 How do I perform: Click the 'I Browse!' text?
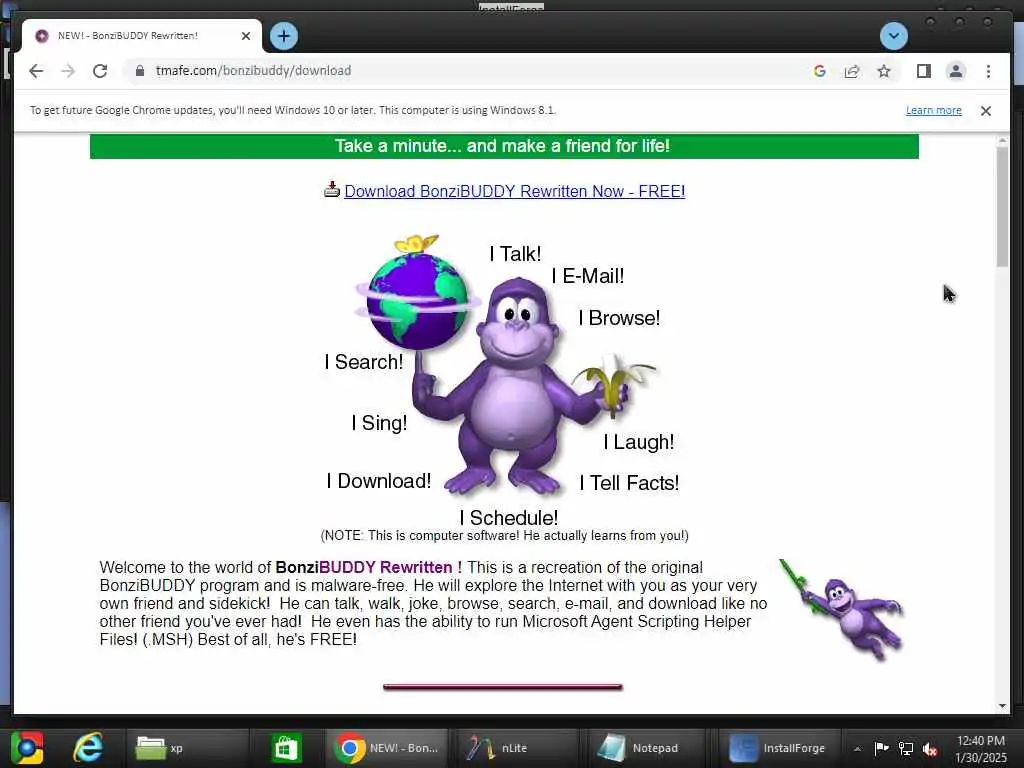[619, 318]
